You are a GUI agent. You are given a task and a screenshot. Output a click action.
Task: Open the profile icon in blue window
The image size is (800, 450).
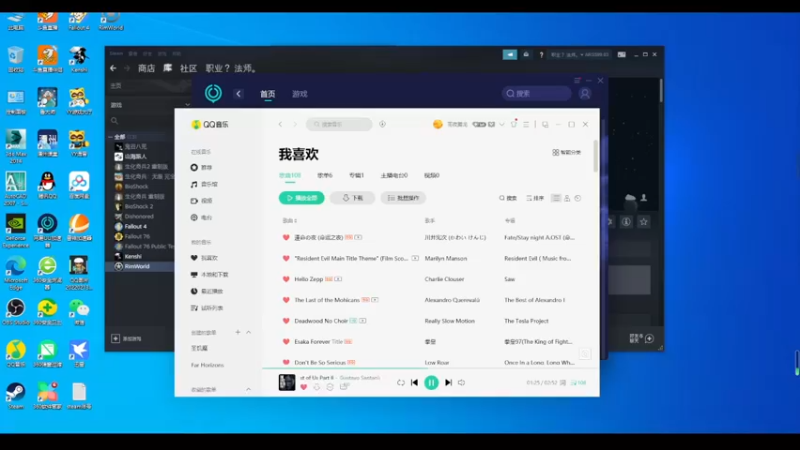point(585,93)
